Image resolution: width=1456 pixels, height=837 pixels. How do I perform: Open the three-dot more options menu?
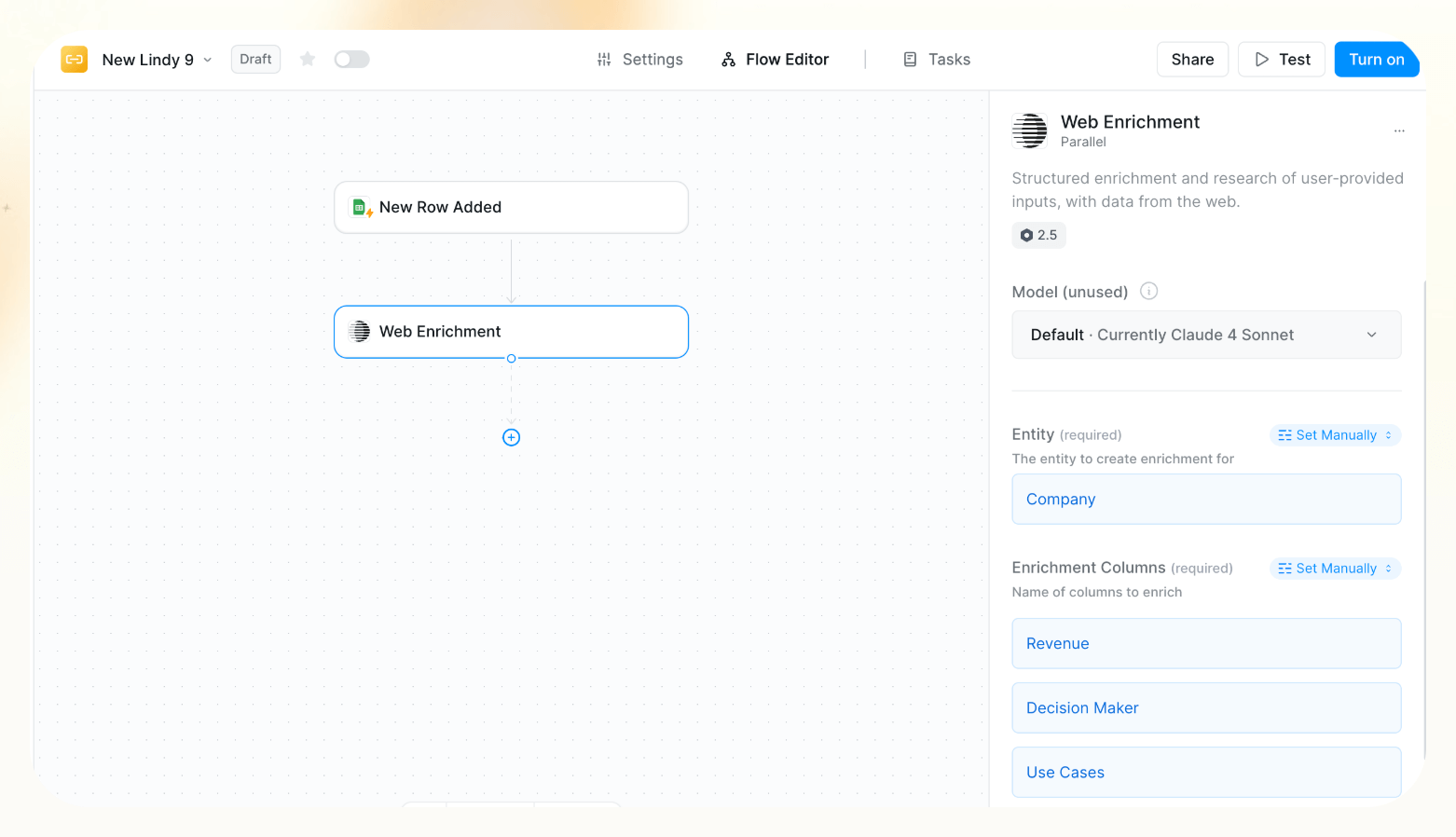[1399, 130]
